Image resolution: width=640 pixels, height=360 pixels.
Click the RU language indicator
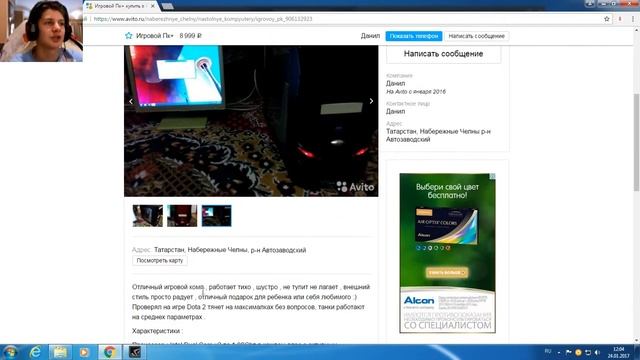pos(548,351)
